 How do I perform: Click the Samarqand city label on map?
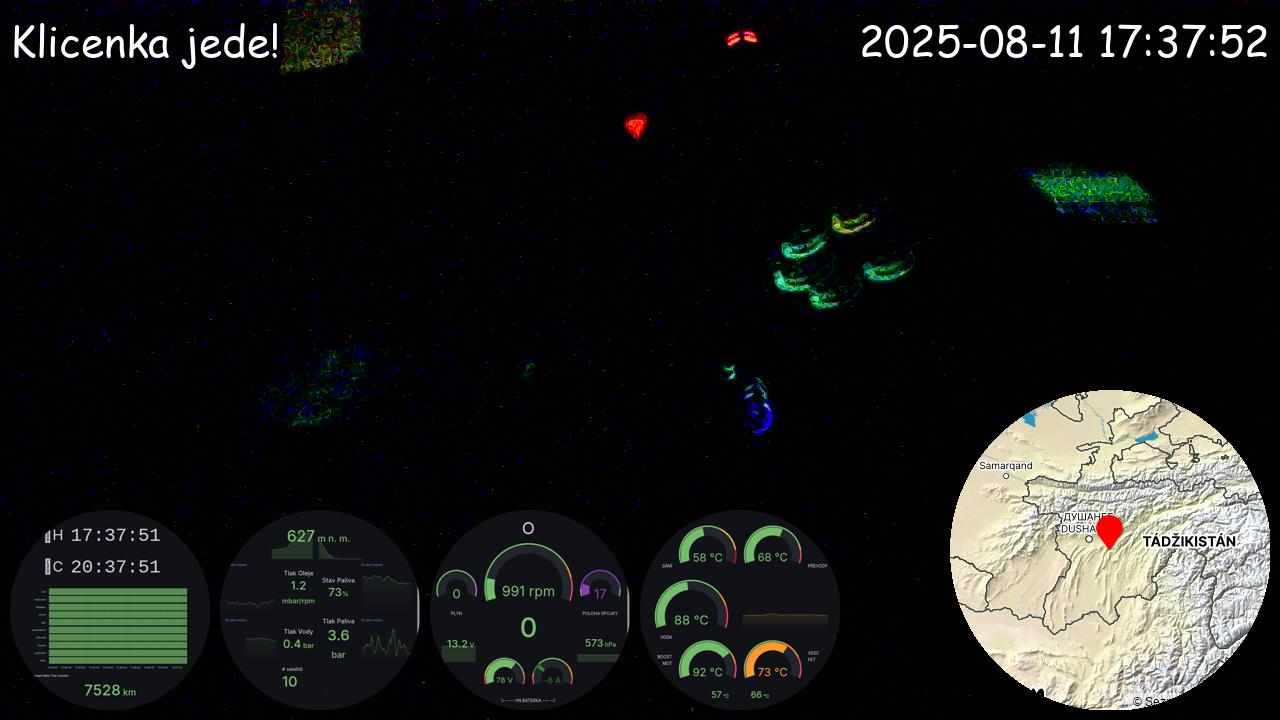click(1005, 466)
